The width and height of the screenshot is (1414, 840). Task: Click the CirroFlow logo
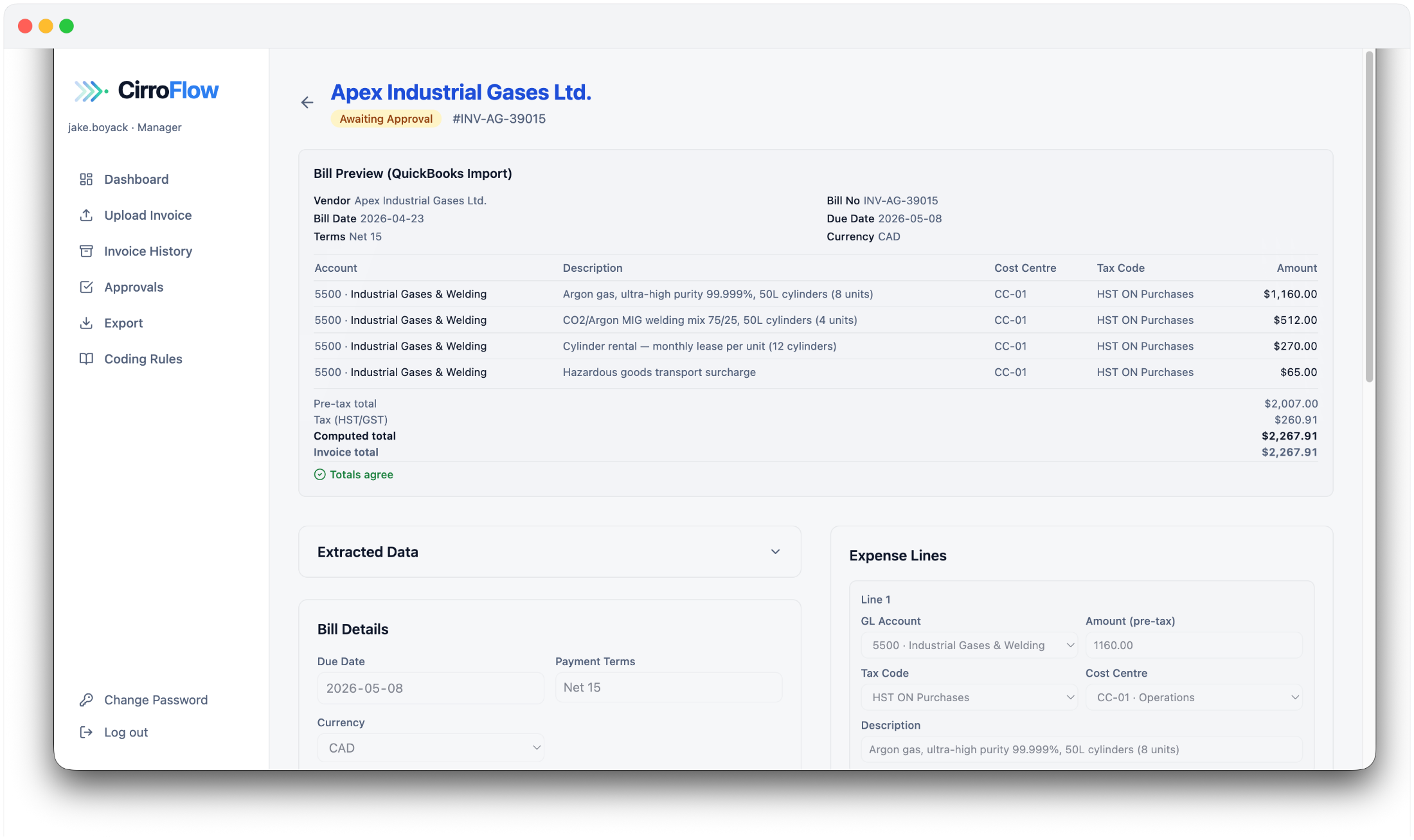pyautogui.click(x=147, y=91)
